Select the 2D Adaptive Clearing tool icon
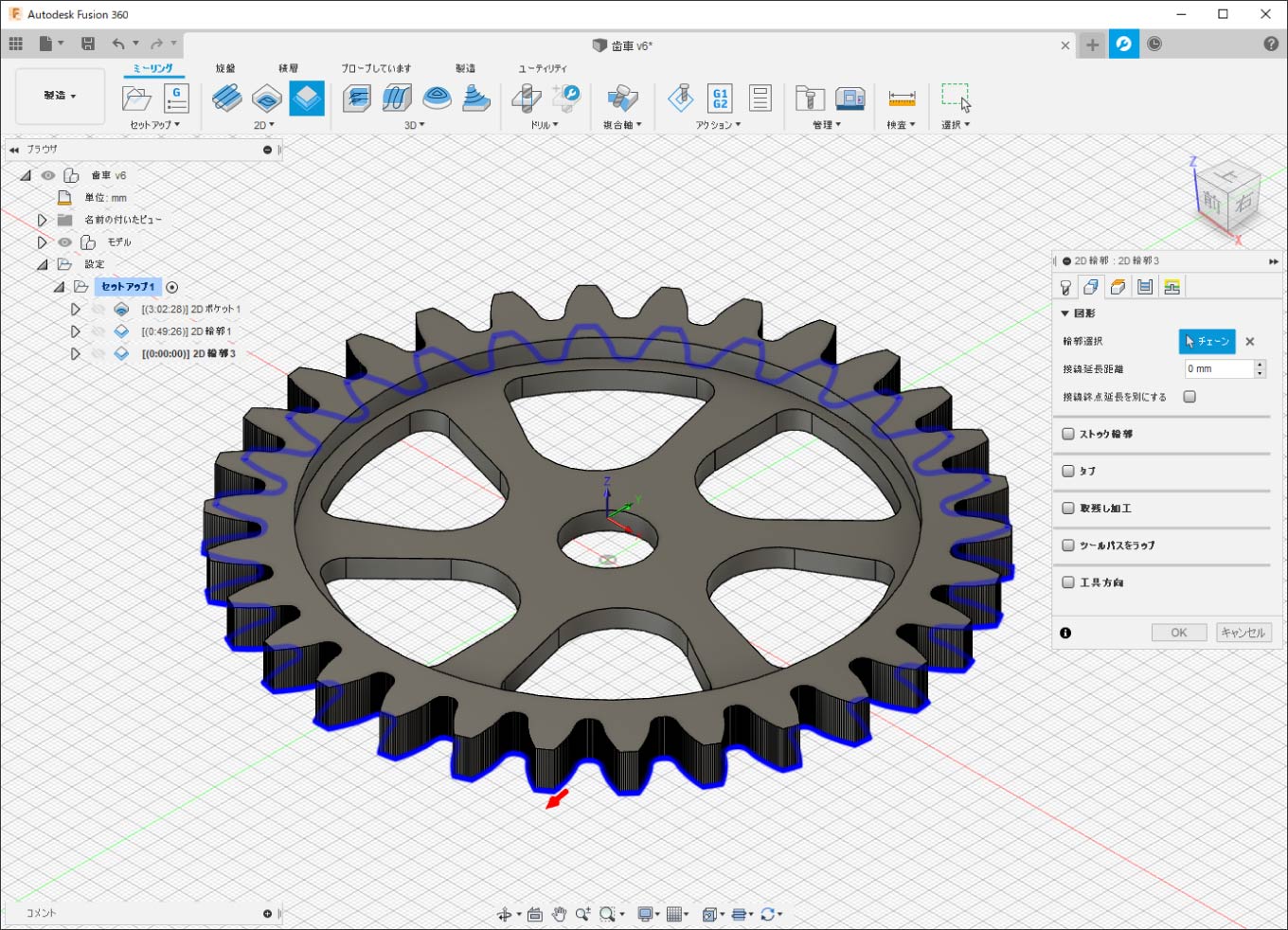Image resolution: width=1288 pixels, height=930 pixels. point(227,98)
